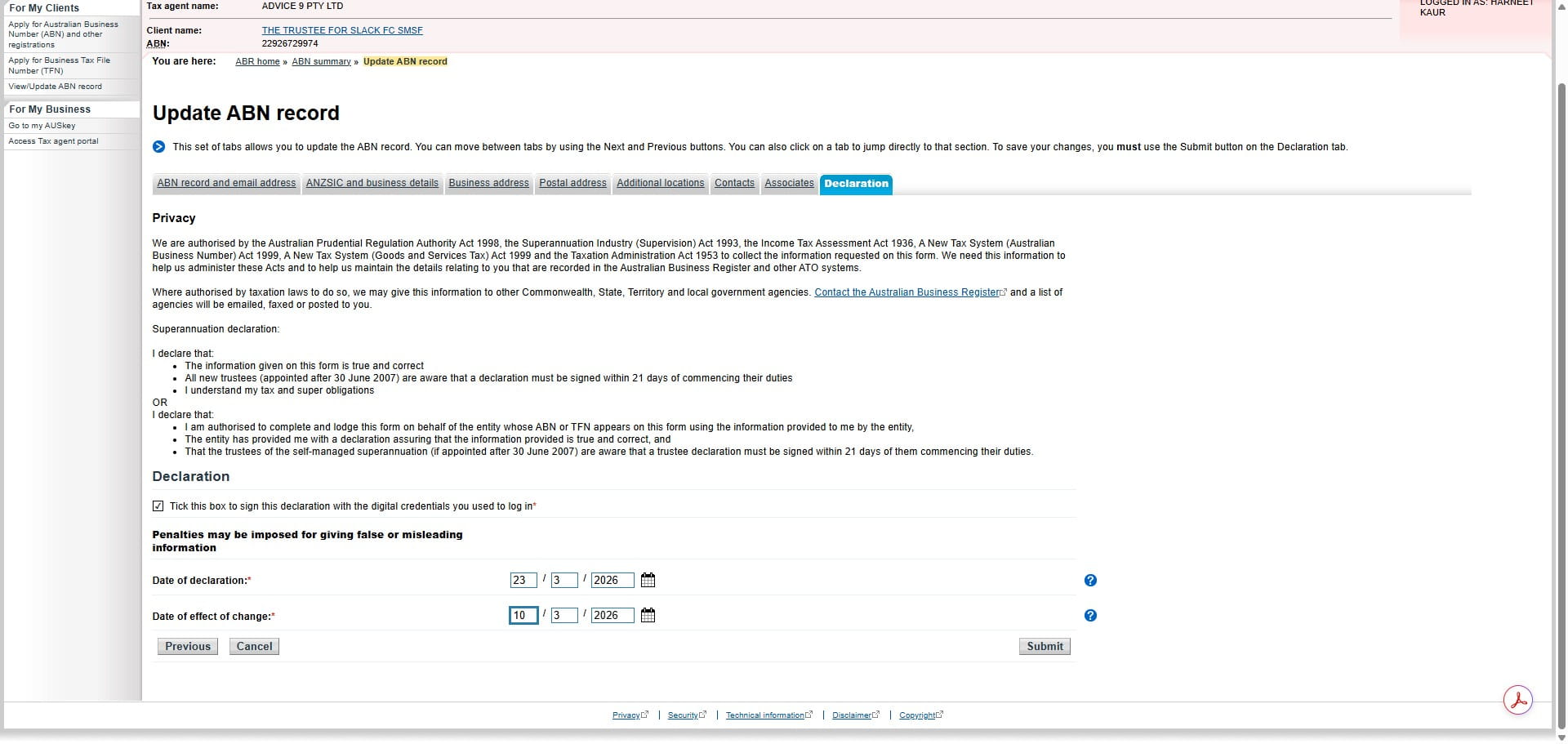1568x744 pixels.
Task: Click the blue arrow info icon beside instructions
Action: point(158,147)
